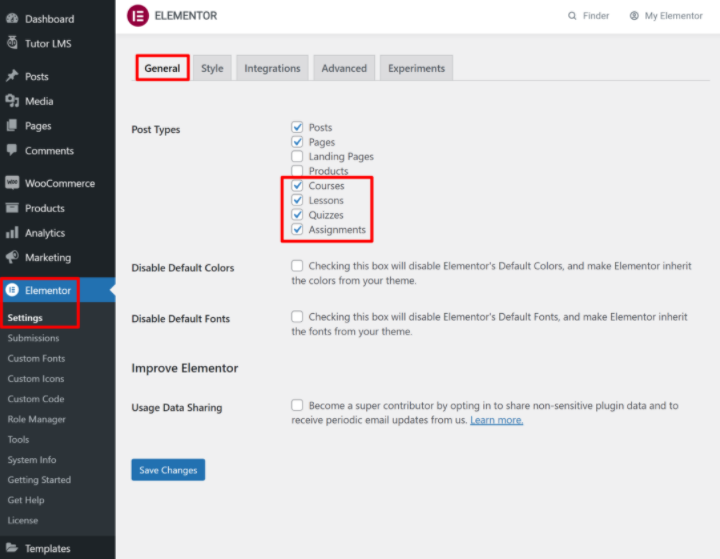This screenshot has width=720, height=559.
Task: Check the Usage Data Sharing checkbox
Action: pos(297,406)
